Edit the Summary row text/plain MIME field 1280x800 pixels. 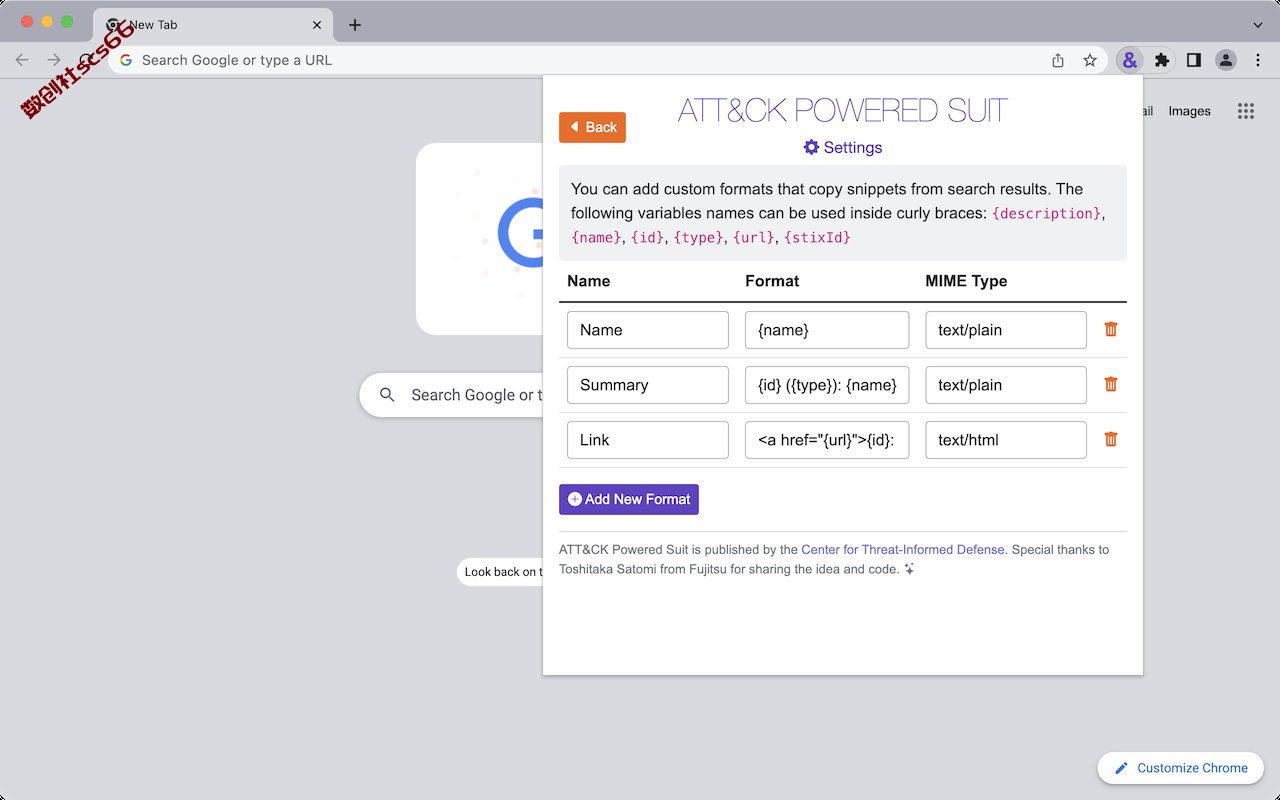1006,385
